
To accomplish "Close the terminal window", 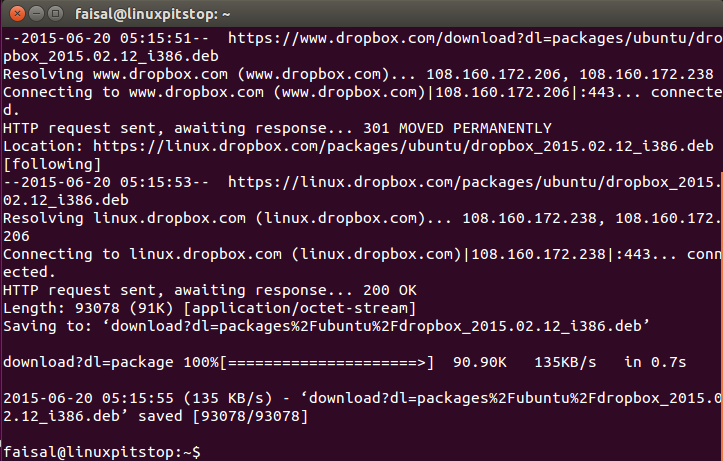I will click(17, 13).
